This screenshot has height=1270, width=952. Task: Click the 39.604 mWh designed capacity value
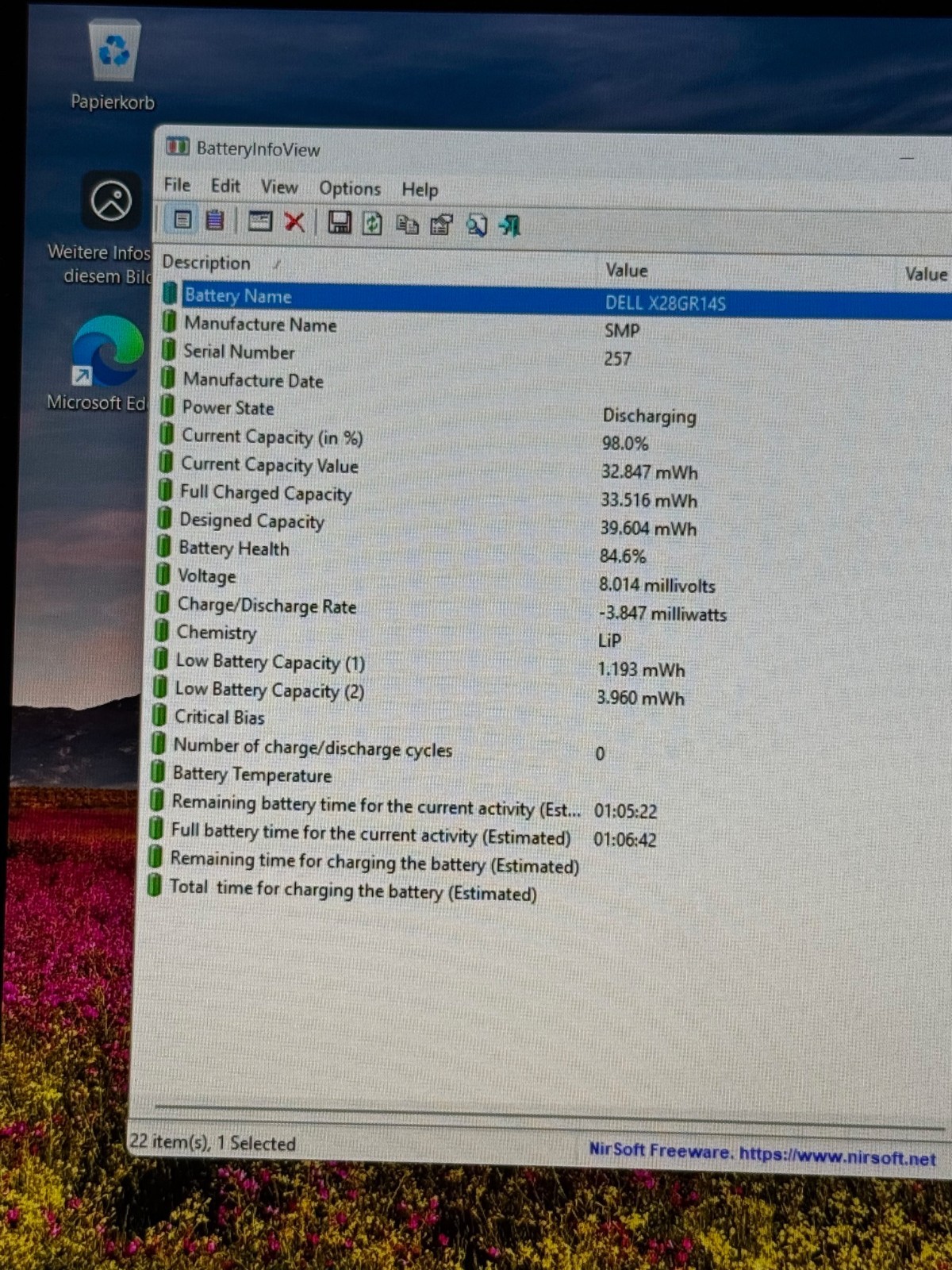tap(648, 529)
